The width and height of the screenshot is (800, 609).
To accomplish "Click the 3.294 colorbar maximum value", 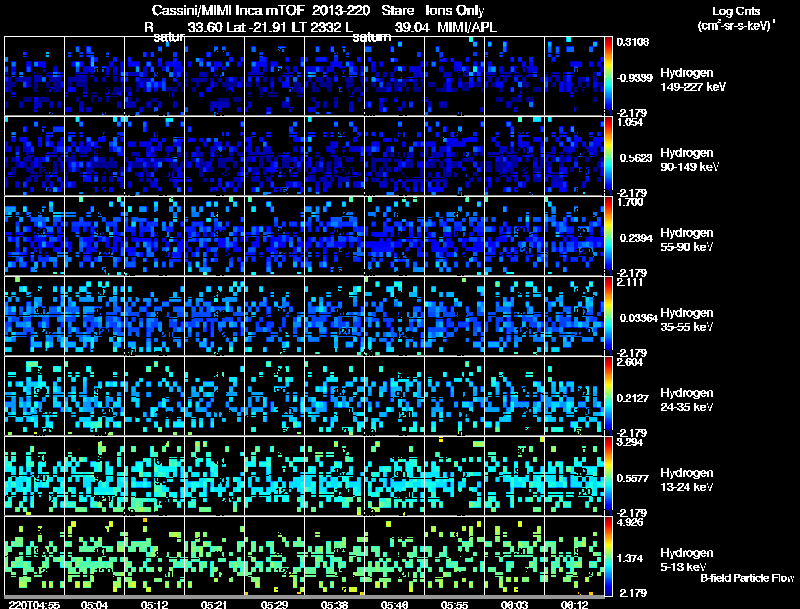I will coord(630,442).
